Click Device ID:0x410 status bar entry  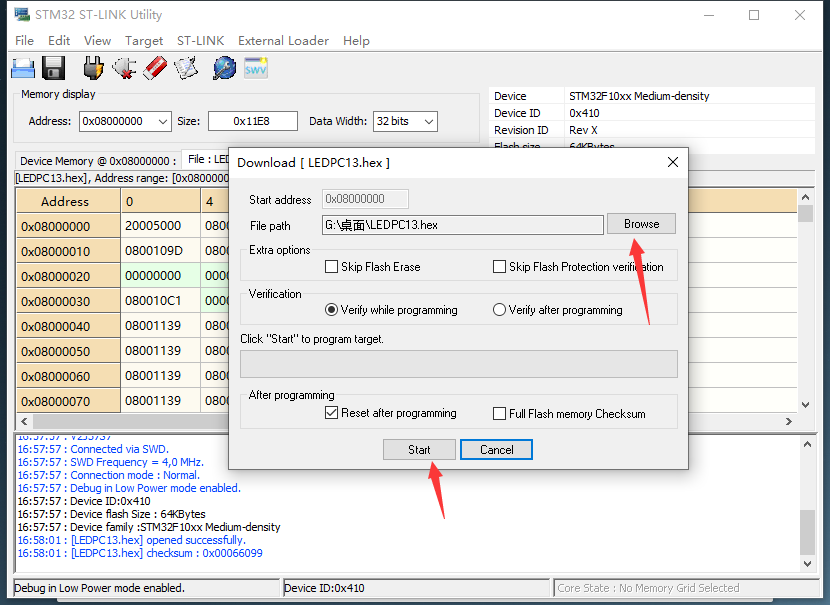coord(417,588)
